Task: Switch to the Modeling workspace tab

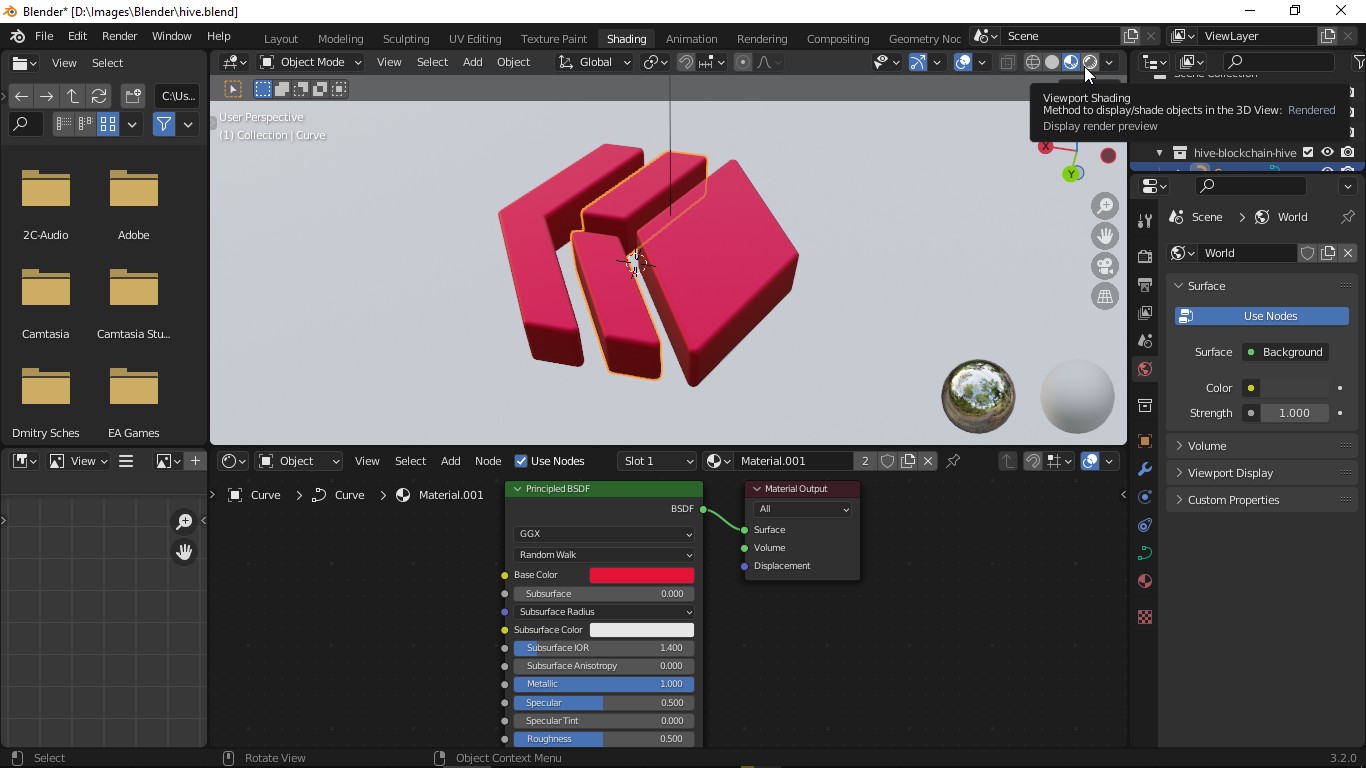Action: (x=340, y=39)
